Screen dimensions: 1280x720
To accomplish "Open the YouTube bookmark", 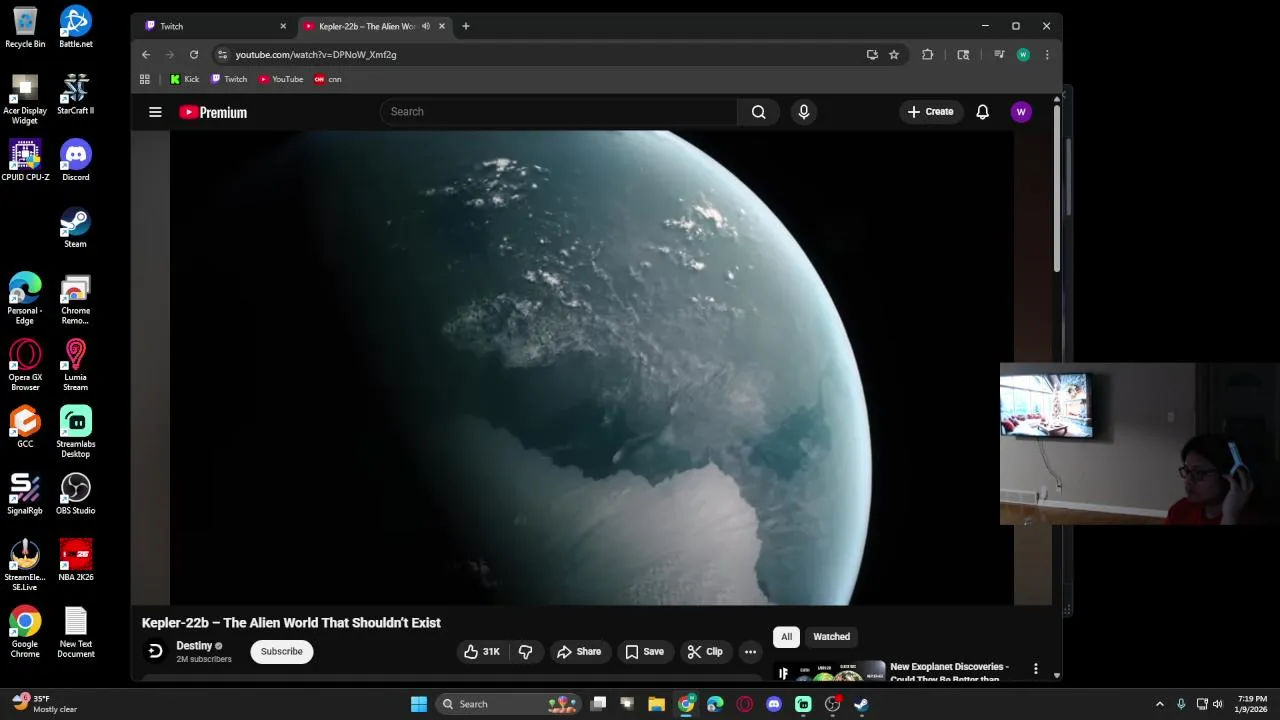I will 281,79.
